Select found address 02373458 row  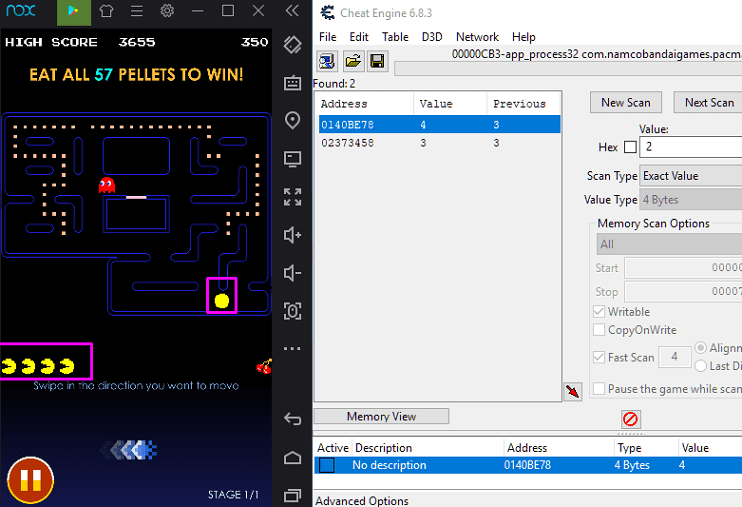pyautogui.click(x=439, y=143)
